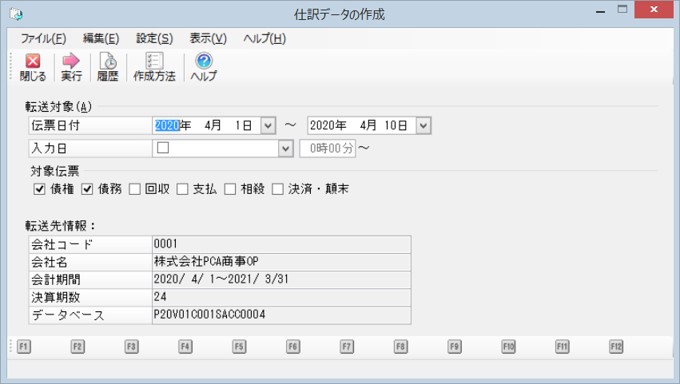The image size is (680, 384).
Task: Click the F1 function key button
Action: pos(24,346)
